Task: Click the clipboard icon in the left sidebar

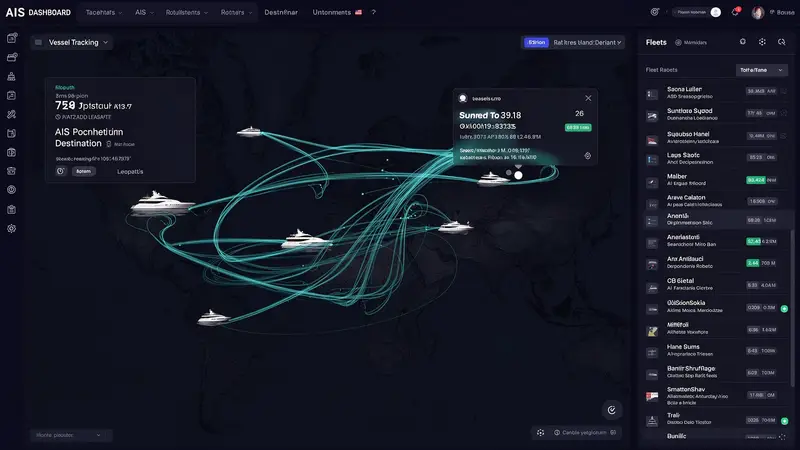Action: click(x=12, y=209)
